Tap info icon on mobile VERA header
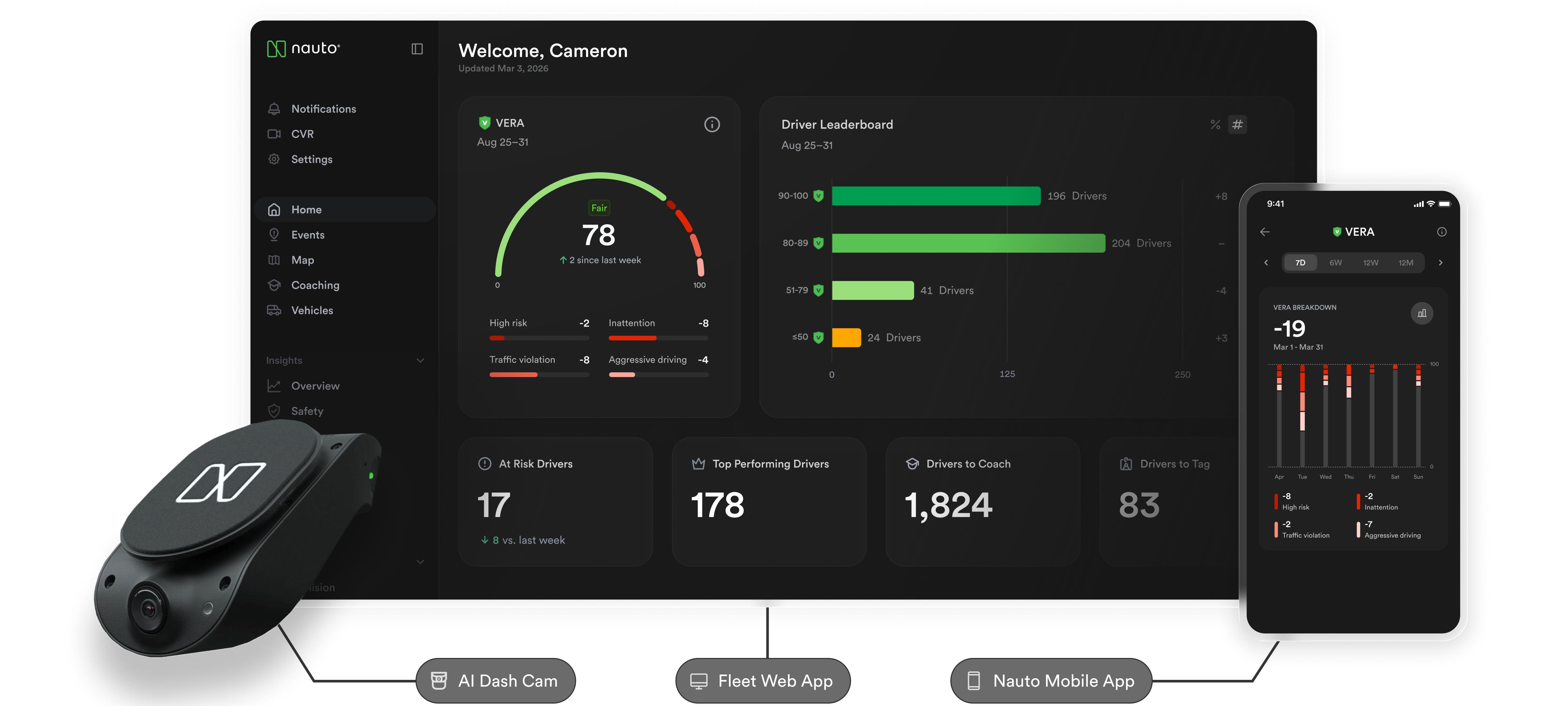 [x=1441, y=232]
